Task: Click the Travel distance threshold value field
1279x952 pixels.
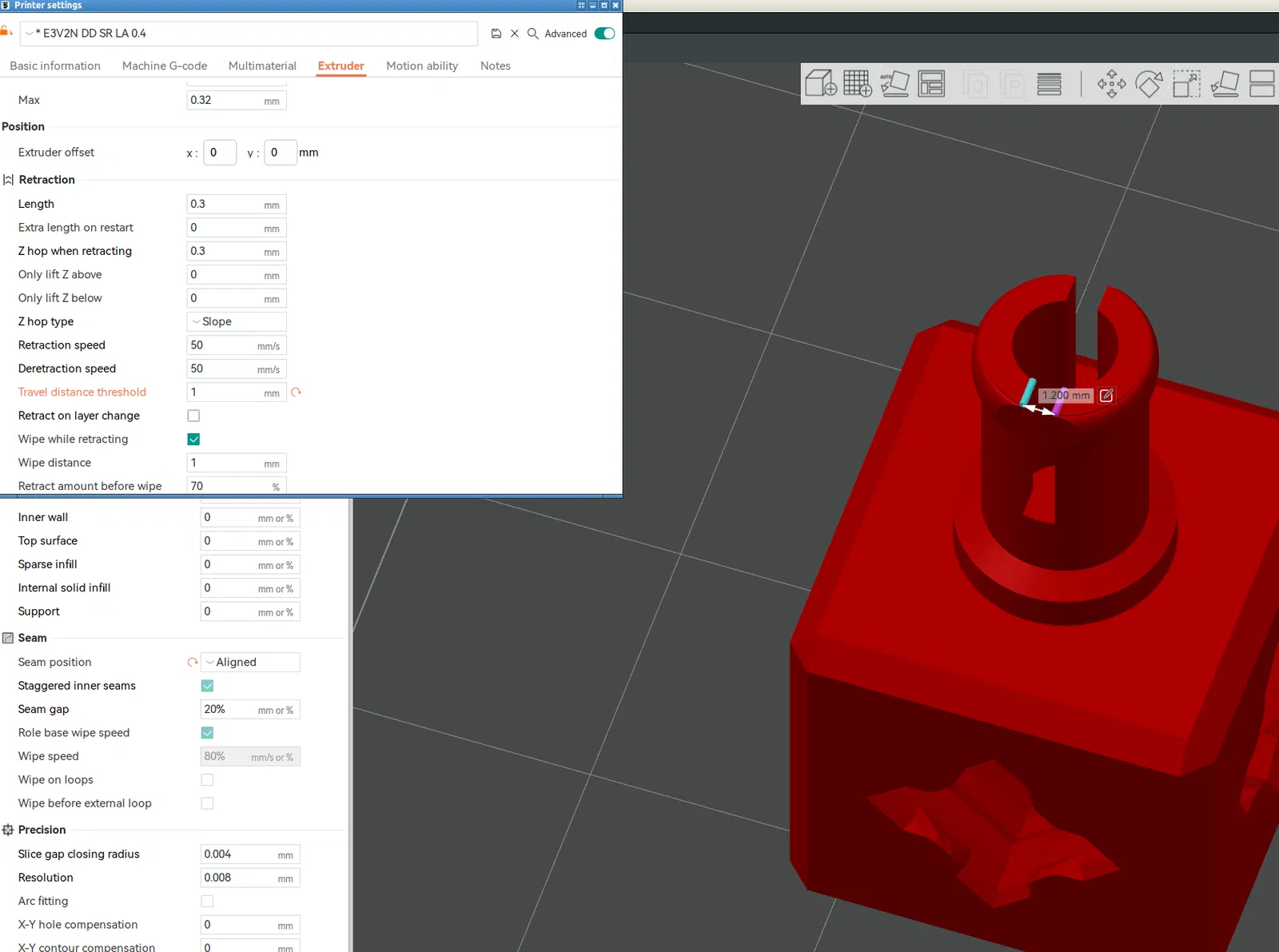Action: pos(237,392)
